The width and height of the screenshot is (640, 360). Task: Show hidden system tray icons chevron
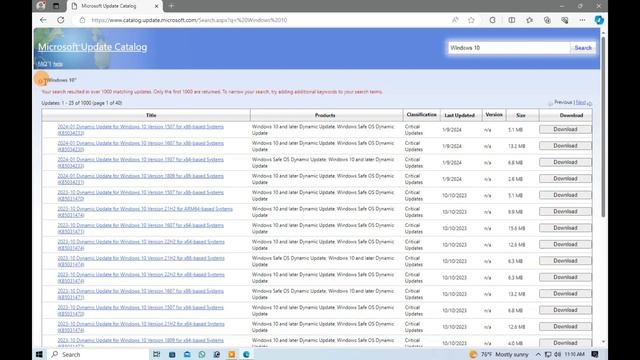538,354
